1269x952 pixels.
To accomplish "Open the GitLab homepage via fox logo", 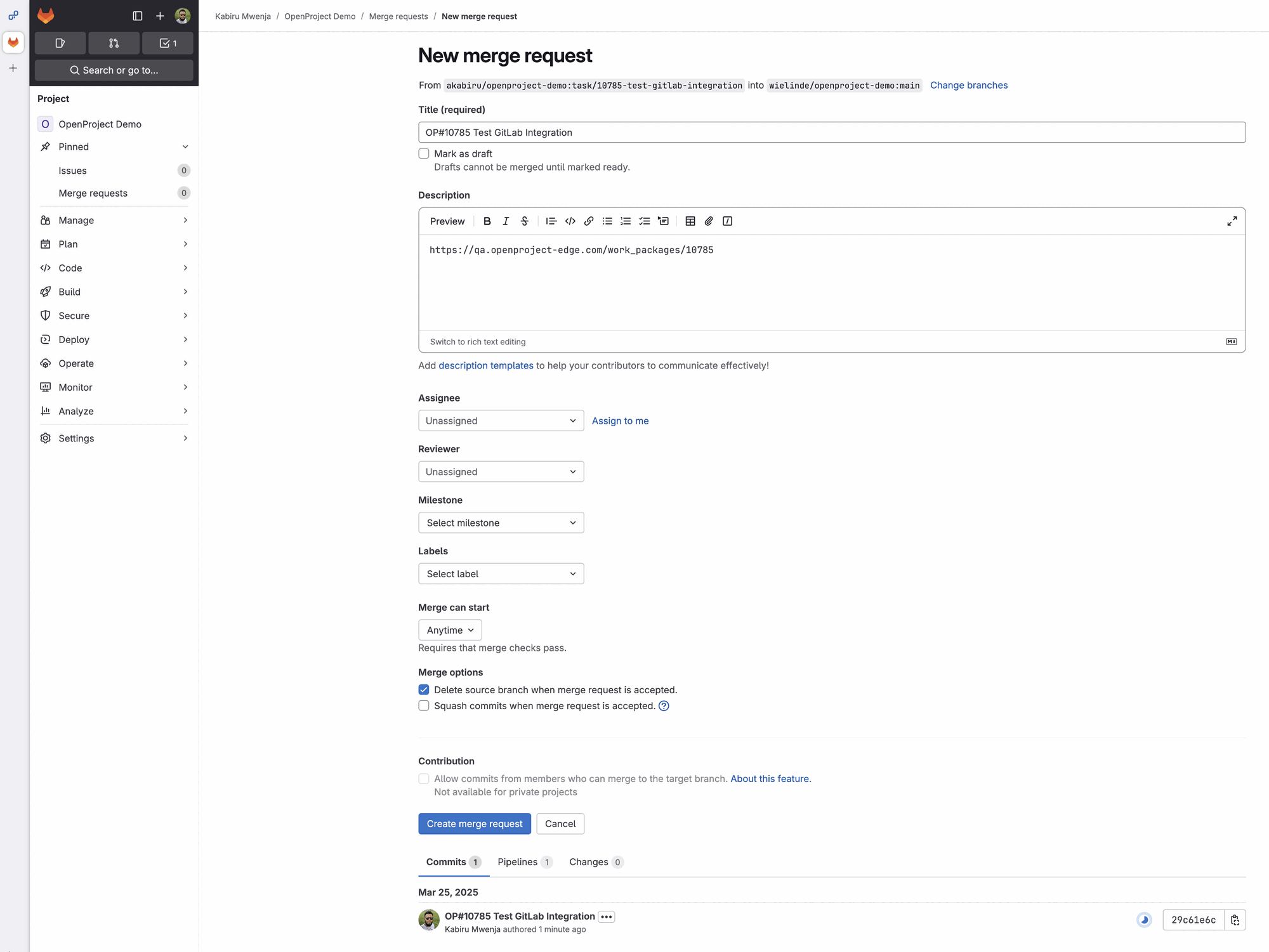I will (x=45, y=16).
